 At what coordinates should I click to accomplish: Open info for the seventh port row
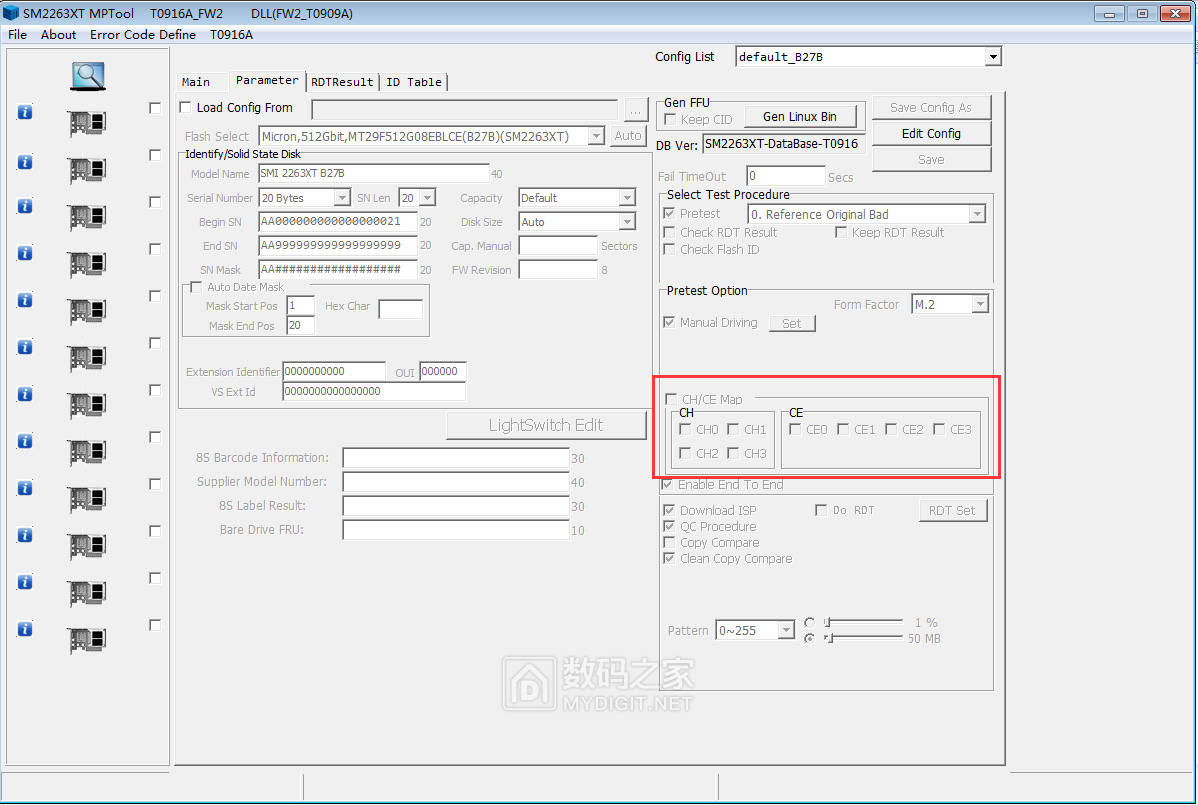(x=25, y=394)
